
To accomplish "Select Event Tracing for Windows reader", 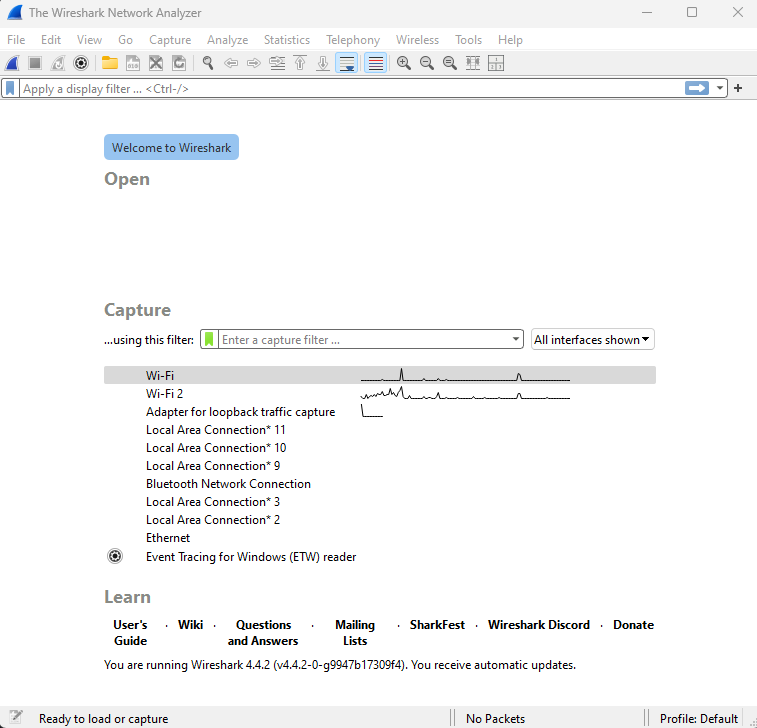I will coord(251,557).
